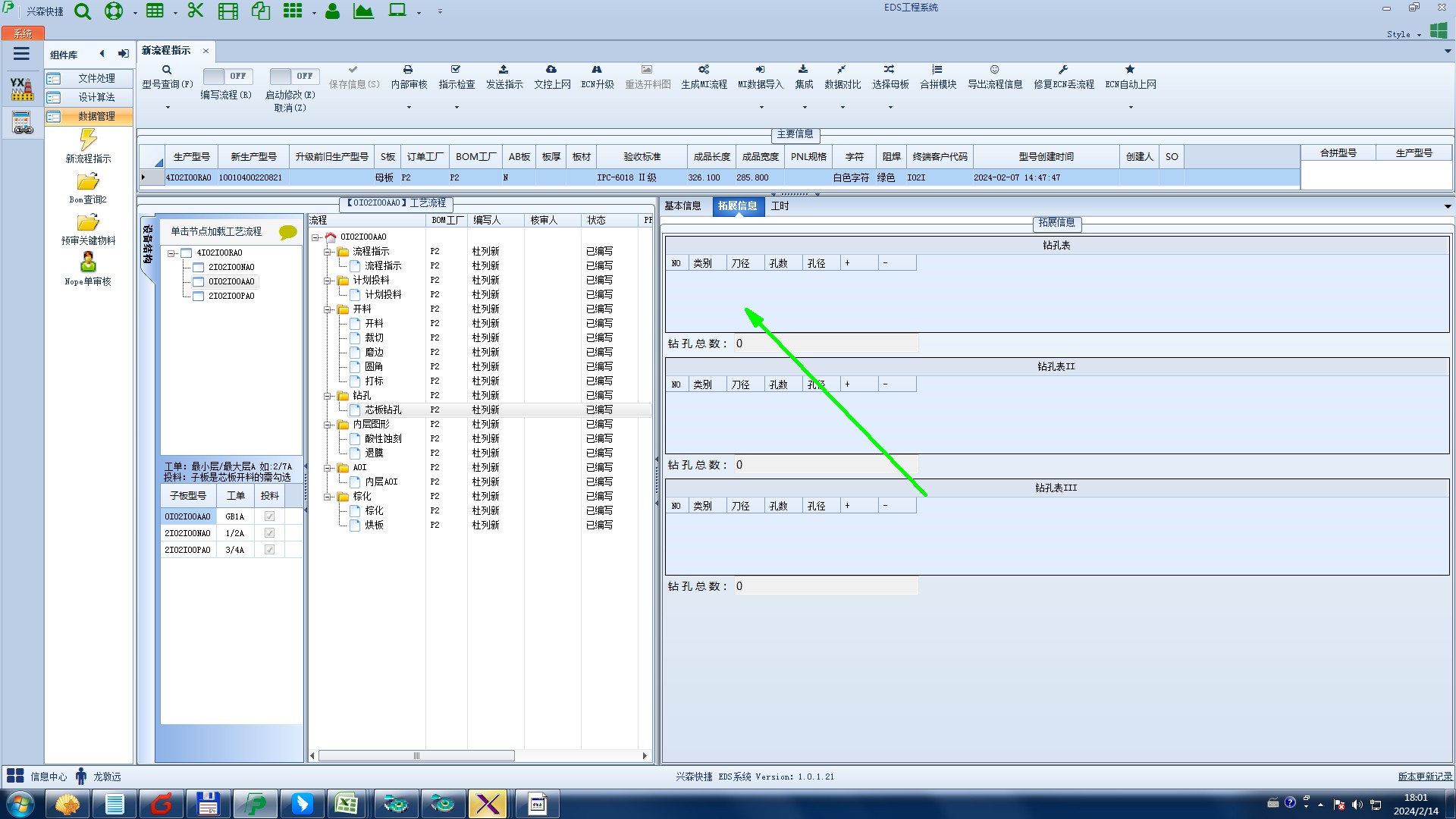Click the YX factory sidebar icon

click(22, 89)
